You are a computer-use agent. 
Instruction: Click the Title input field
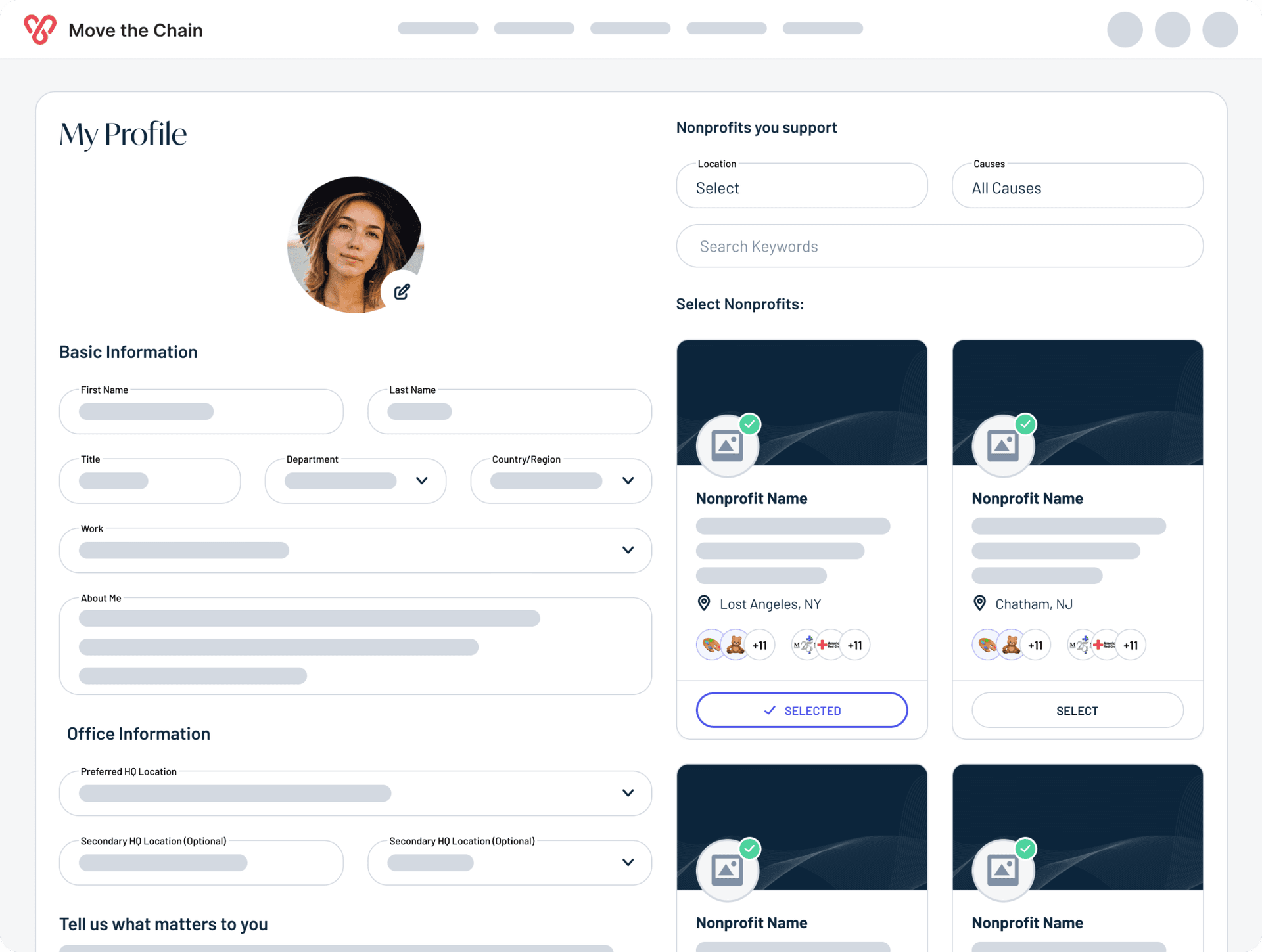coord(150,481)
